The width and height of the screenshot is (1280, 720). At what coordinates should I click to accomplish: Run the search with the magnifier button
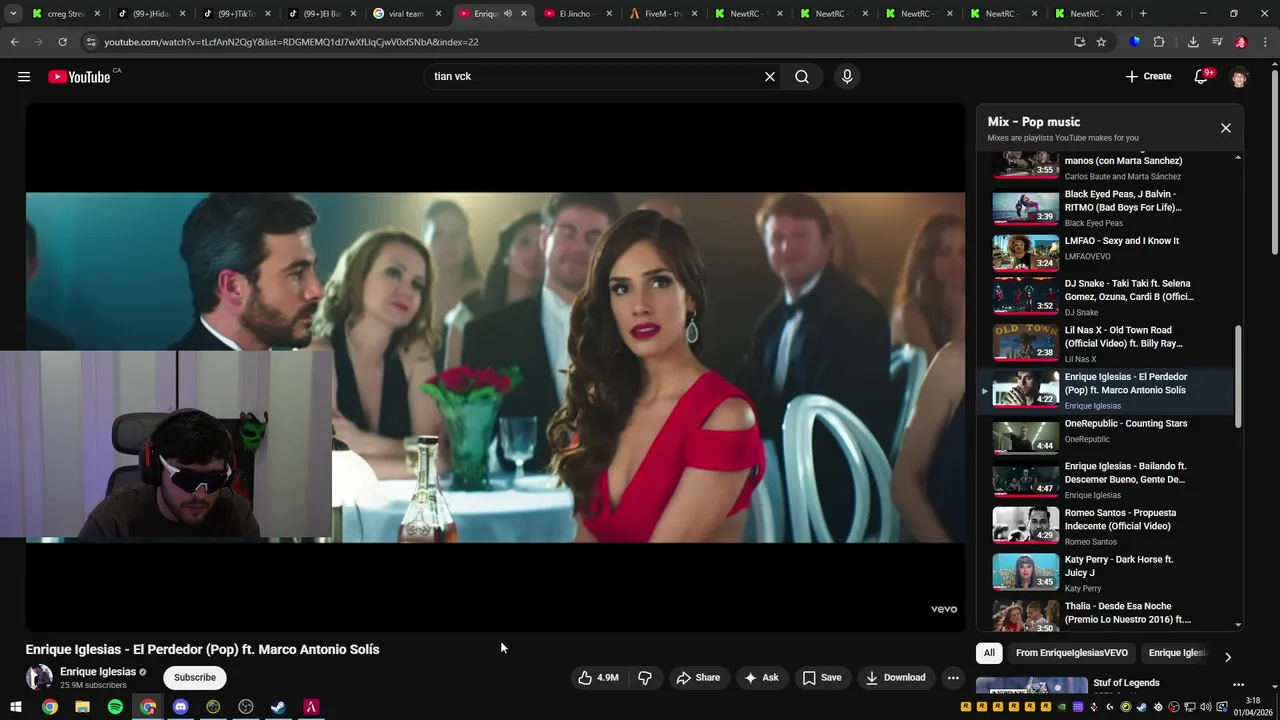[802, 77]
